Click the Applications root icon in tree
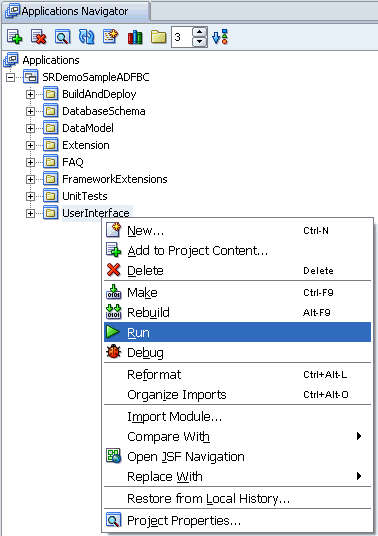 point(11,60)
